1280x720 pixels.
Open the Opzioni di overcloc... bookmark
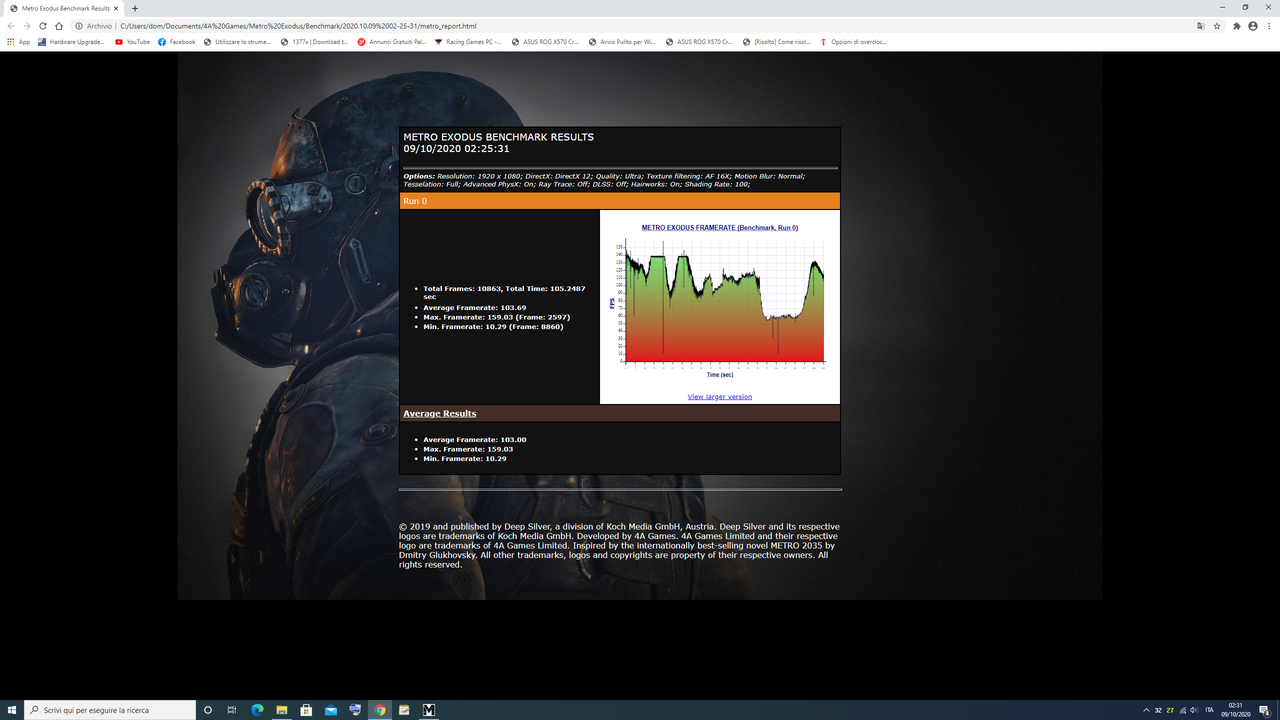(x=853, y=42)
